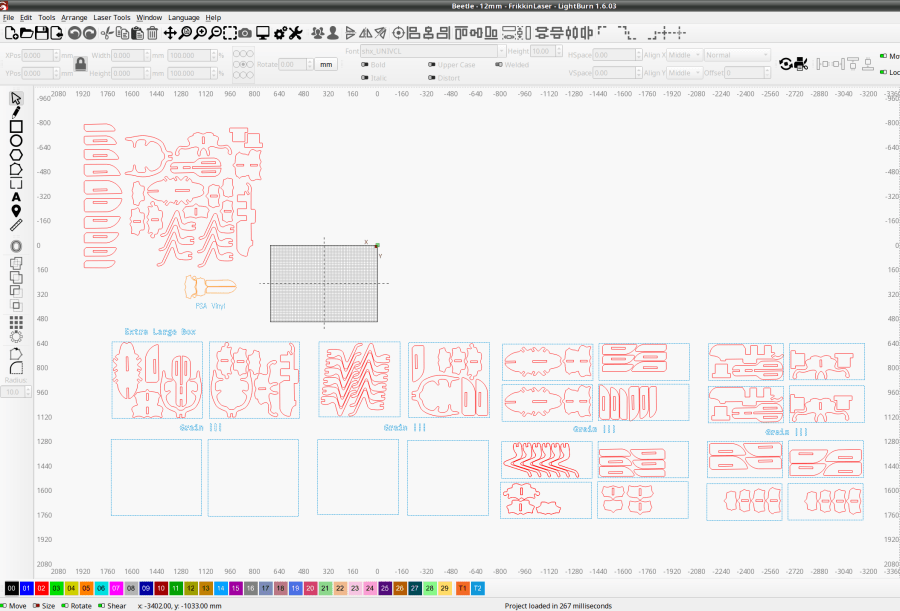Open the Create Text tool

click(14, 197)
